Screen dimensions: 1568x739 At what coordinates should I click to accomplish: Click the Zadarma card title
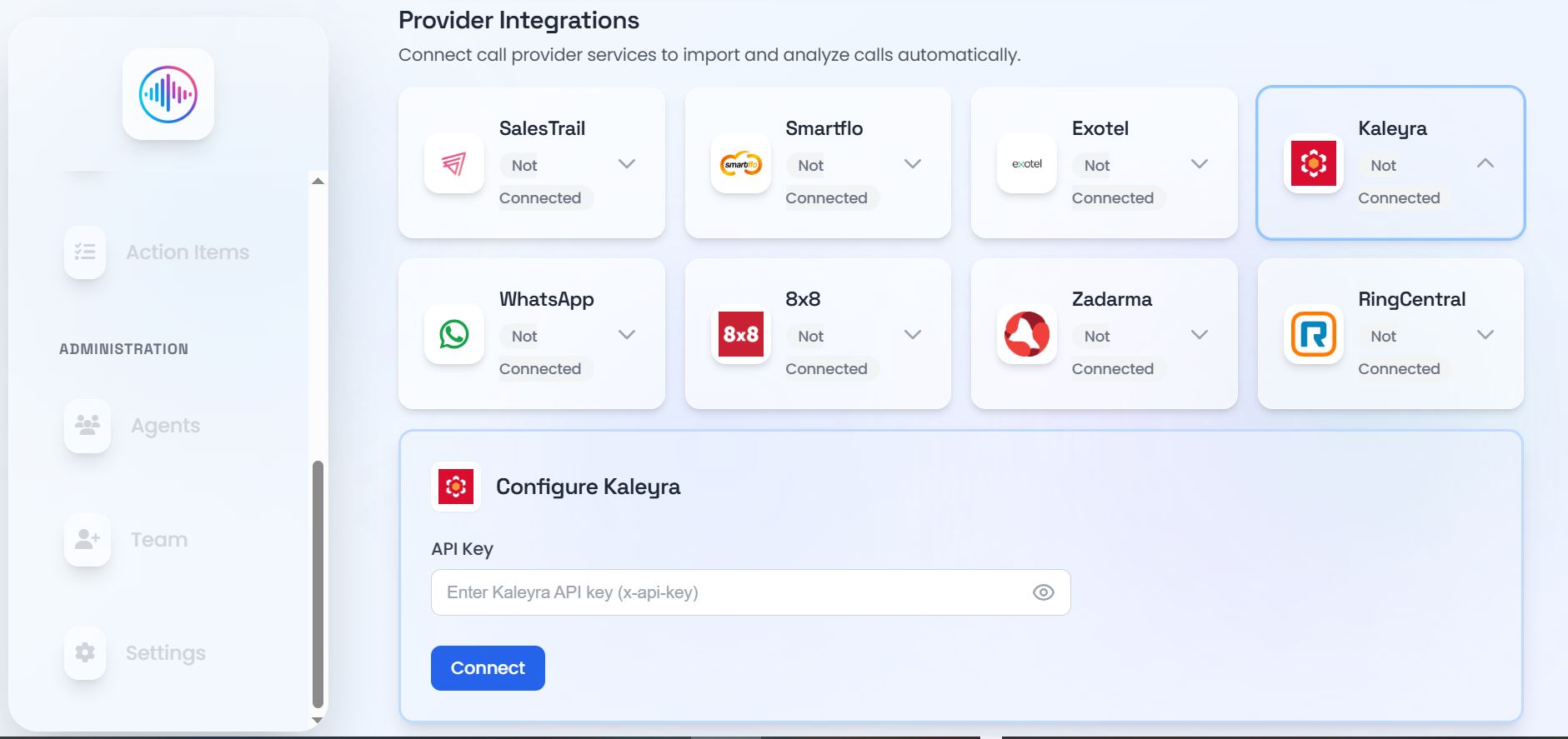tap(1112, 299)
